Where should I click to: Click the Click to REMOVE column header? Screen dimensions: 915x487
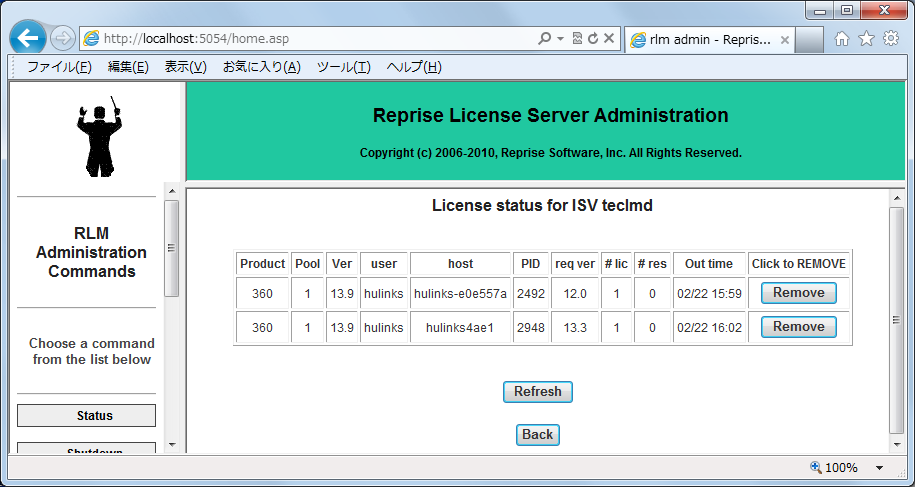798,264
